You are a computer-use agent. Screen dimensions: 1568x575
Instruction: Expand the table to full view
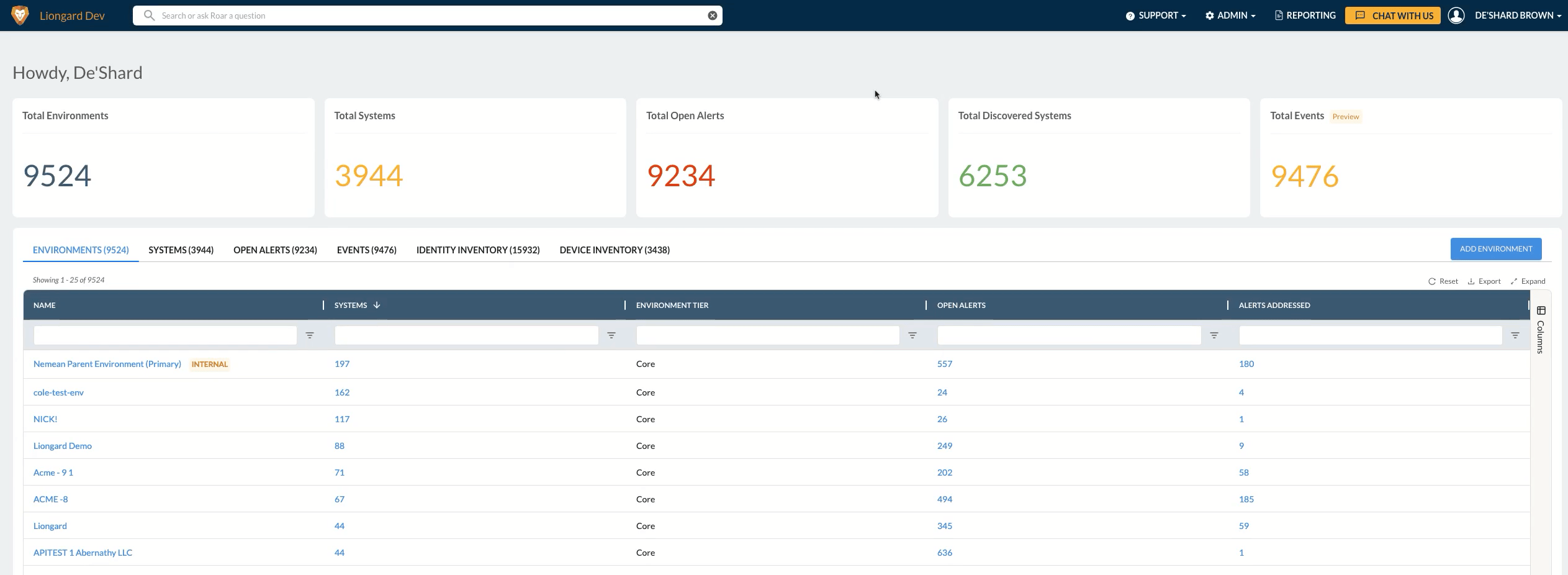click(1528, 281)
